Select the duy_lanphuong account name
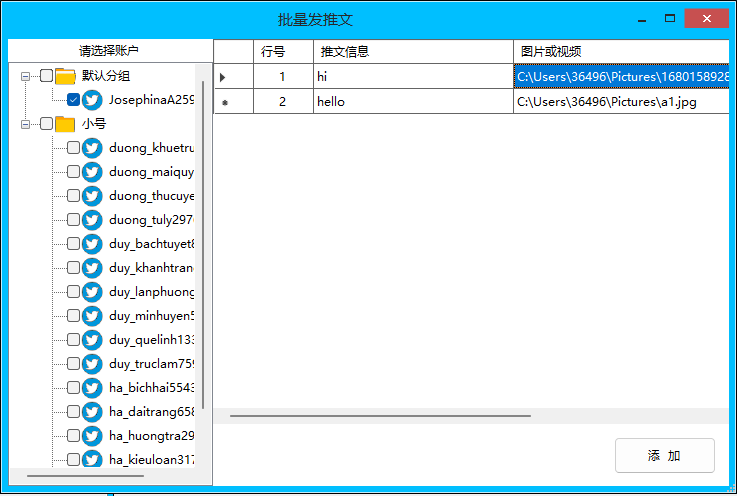The height and width of the screenshot is (496, 737). click(x=151, y=292)
